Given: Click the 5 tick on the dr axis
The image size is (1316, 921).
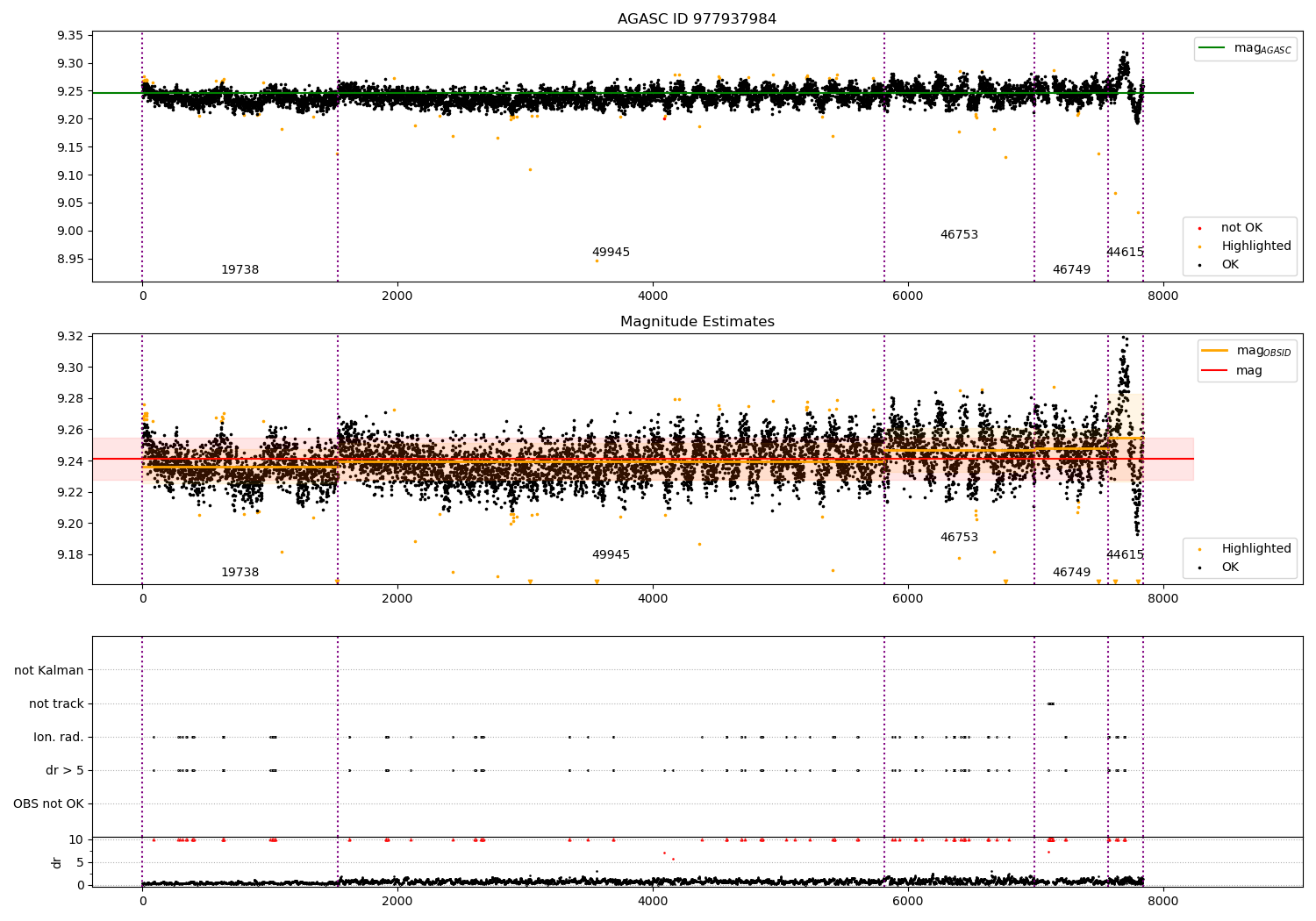Looking at the screenshot, I should (x=80, y=863).
